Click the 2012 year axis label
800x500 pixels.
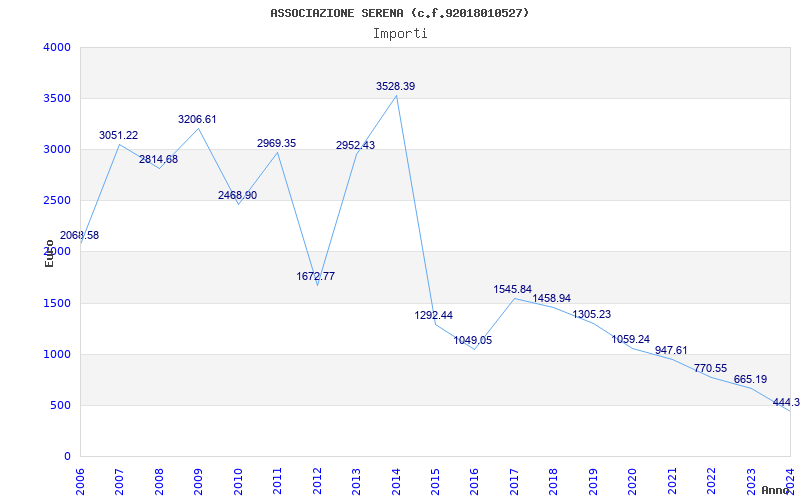[317, 481]
